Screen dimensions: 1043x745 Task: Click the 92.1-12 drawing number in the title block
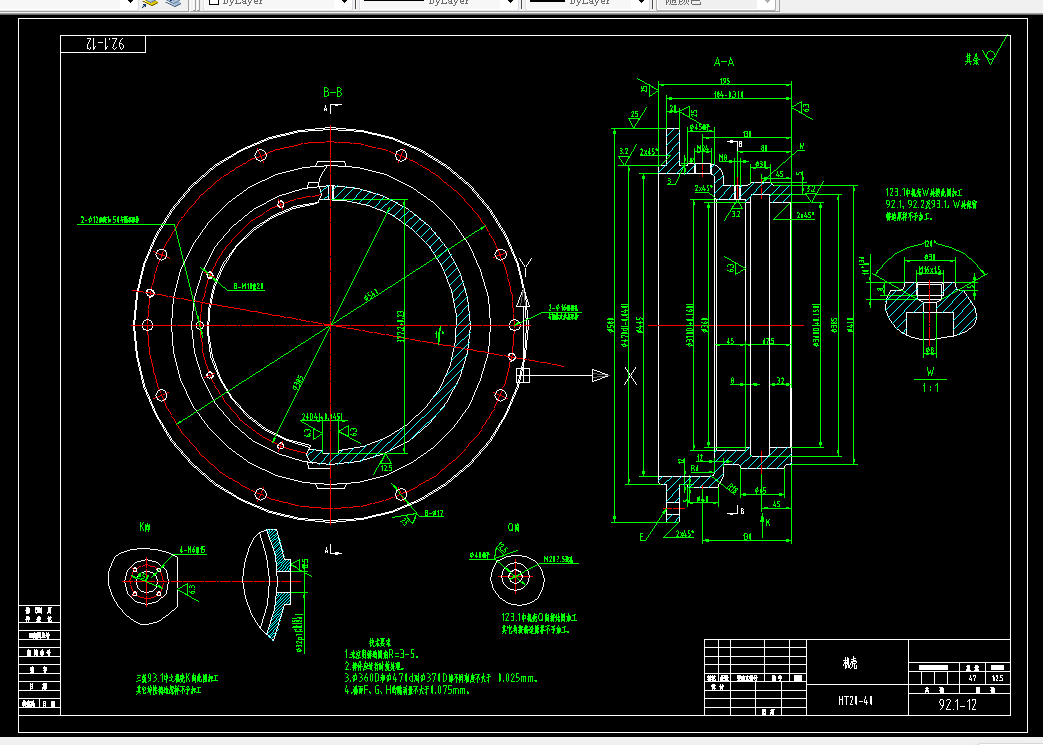click(957, 705)
